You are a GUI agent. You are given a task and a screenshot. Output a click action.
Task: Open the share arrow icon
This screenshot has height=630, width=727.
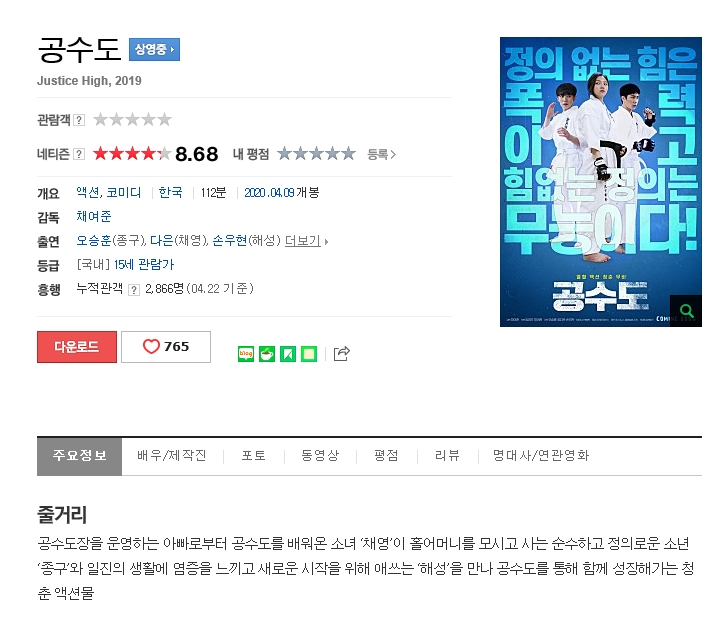pos(342,354)
